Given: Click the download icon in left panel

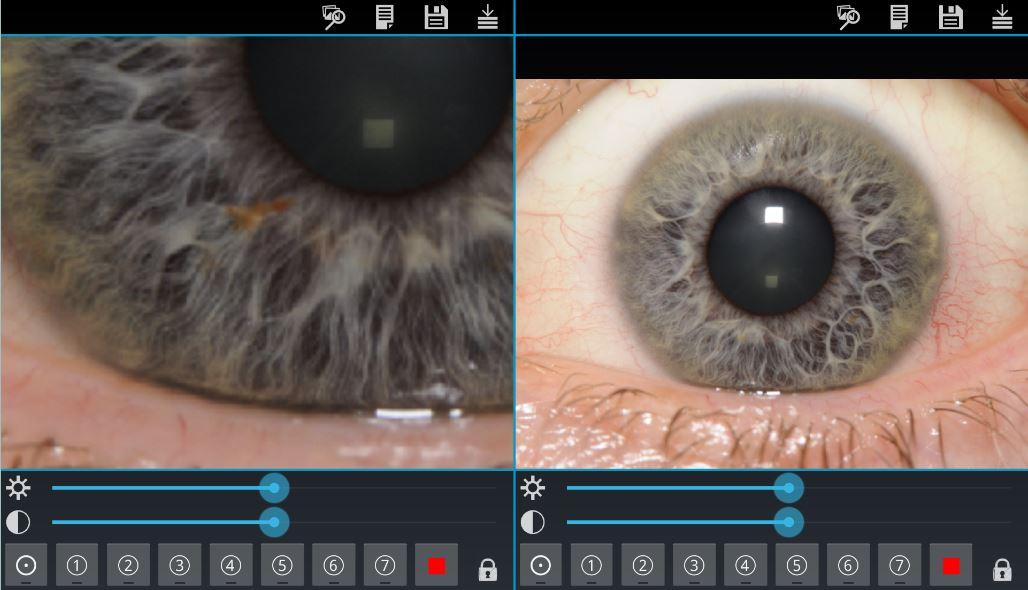Looking at the screenshot, I should 487,17.
